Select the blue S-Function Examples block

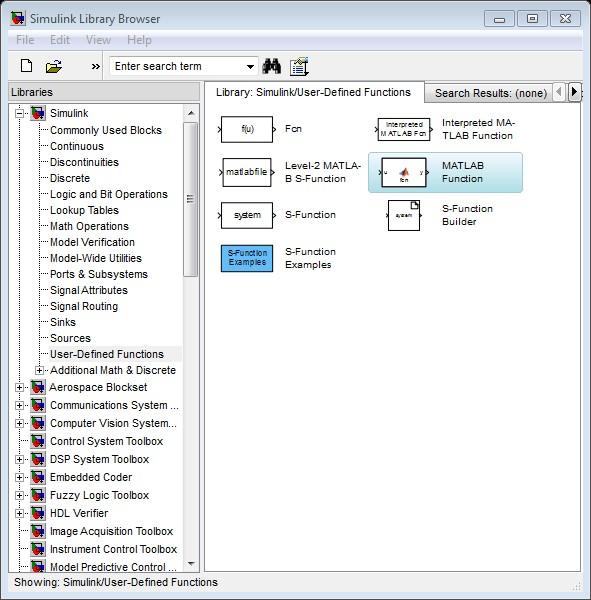[247, 258]
